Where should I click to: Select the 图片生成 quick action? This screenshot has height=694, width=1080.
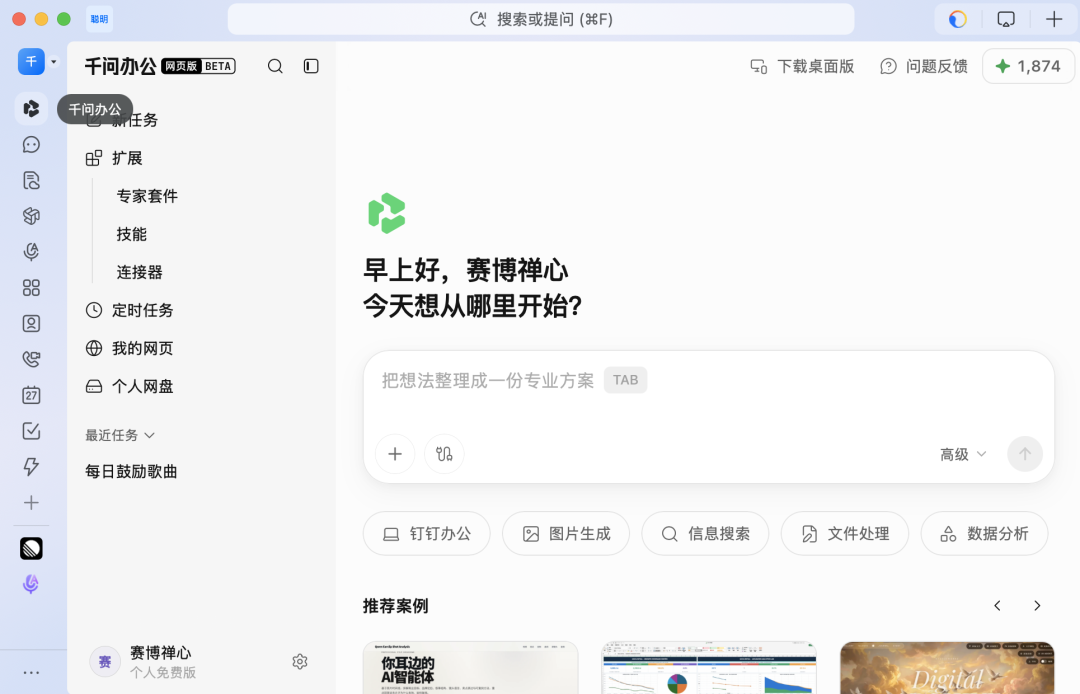coord(566,534)
